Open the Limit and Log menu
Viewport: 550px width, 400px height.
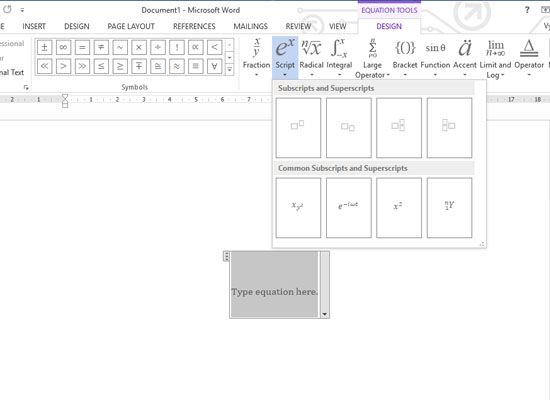click(x=495, y=59)
